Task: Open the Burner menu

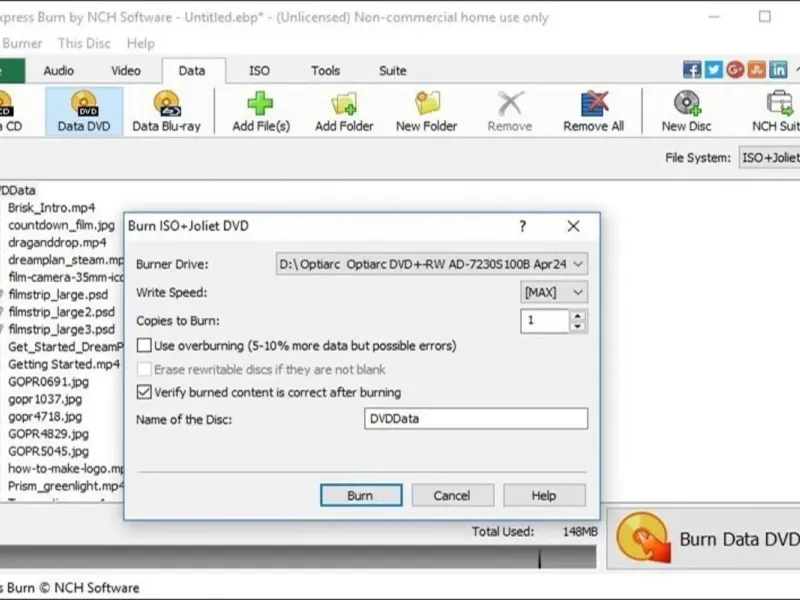Action: tap(21, 43)
